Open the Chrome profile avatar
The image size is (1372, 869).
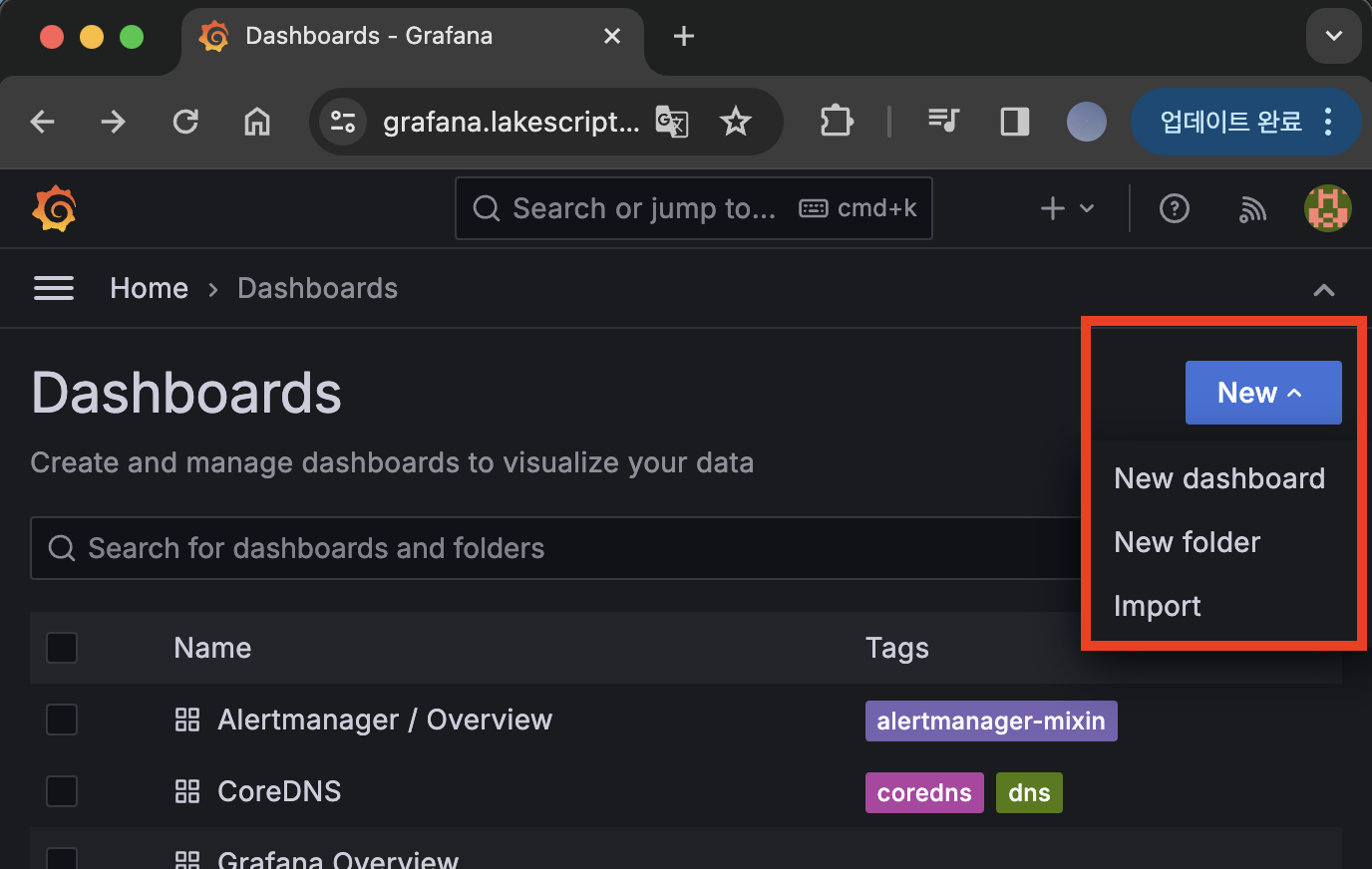1087,122
